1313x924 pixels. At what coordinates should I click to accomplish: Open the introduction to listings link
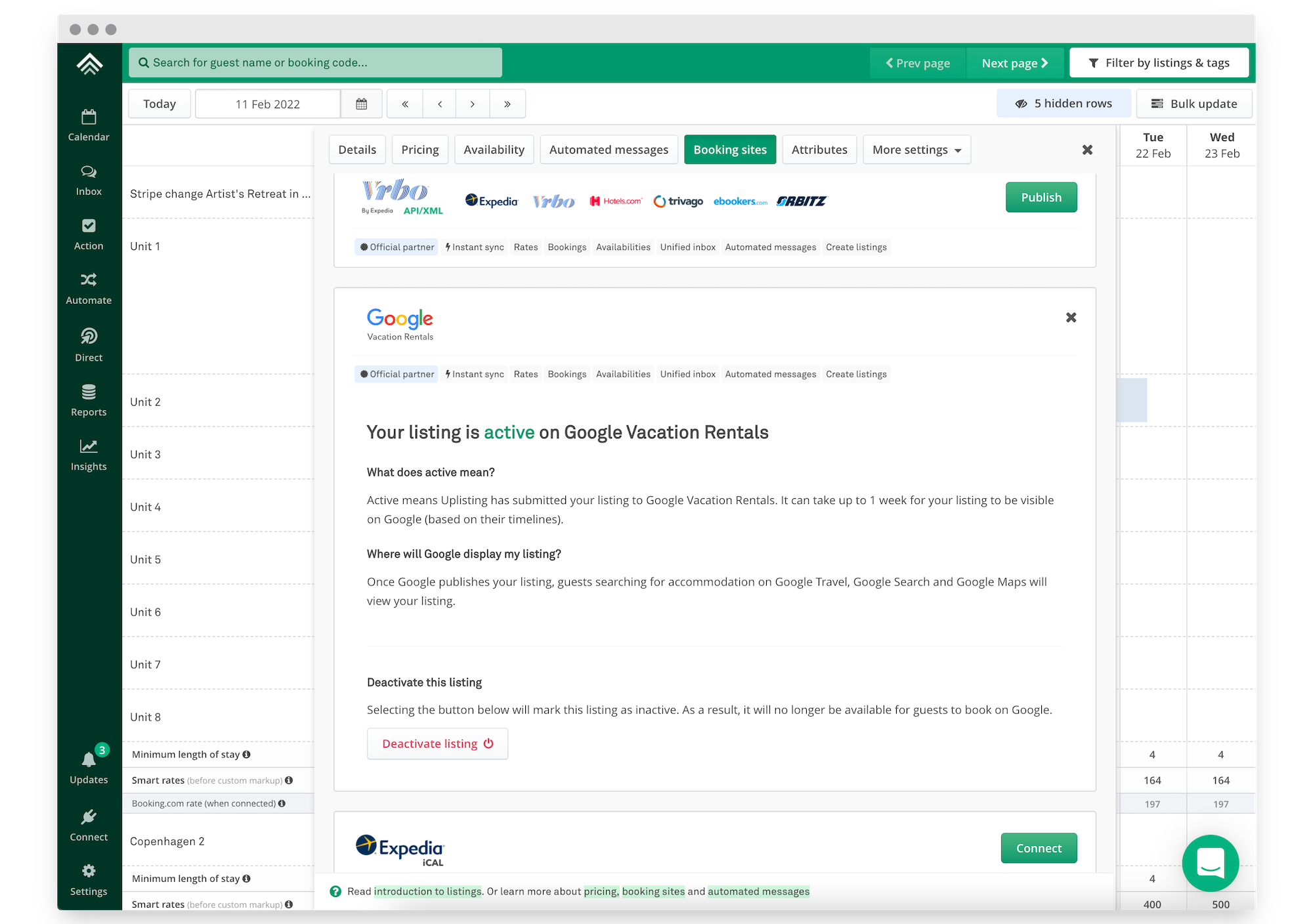tap(427, 891)
